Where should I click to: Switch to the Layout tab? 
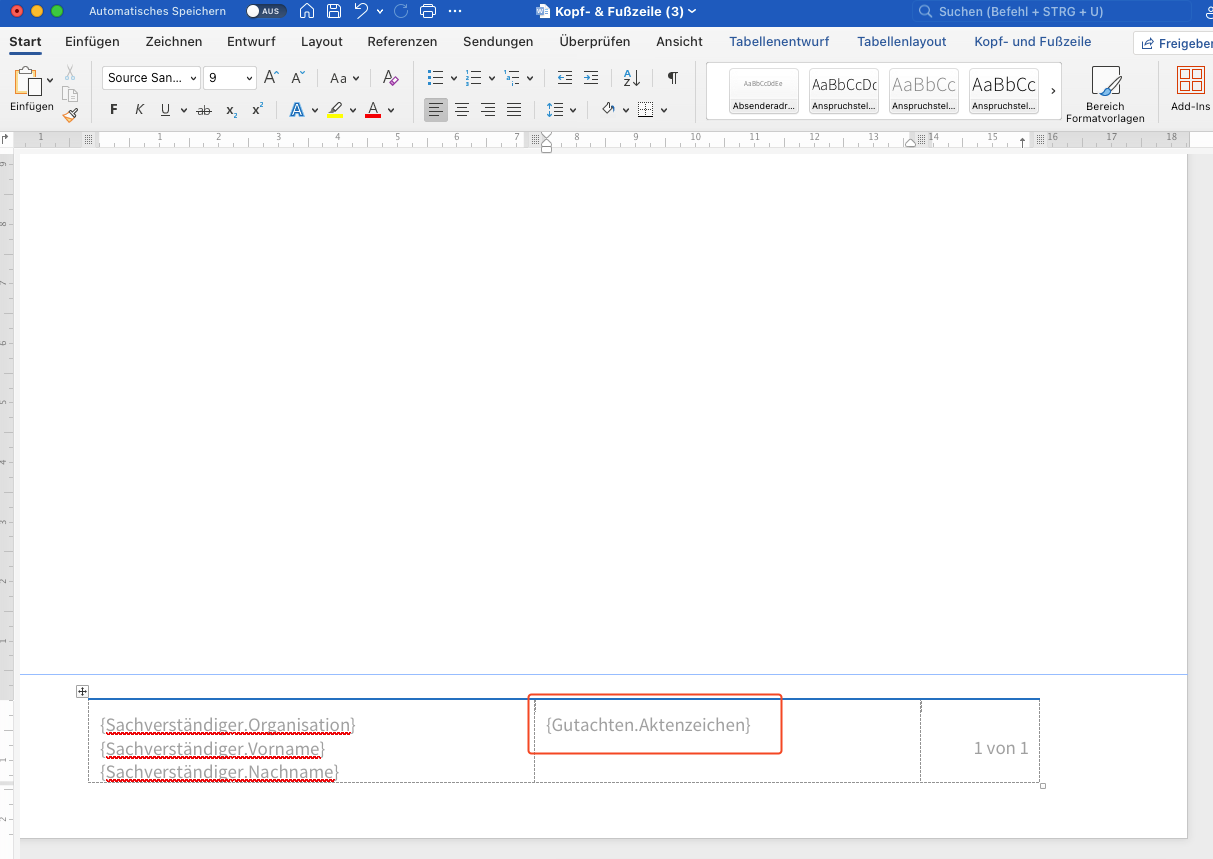coord(322,41)
